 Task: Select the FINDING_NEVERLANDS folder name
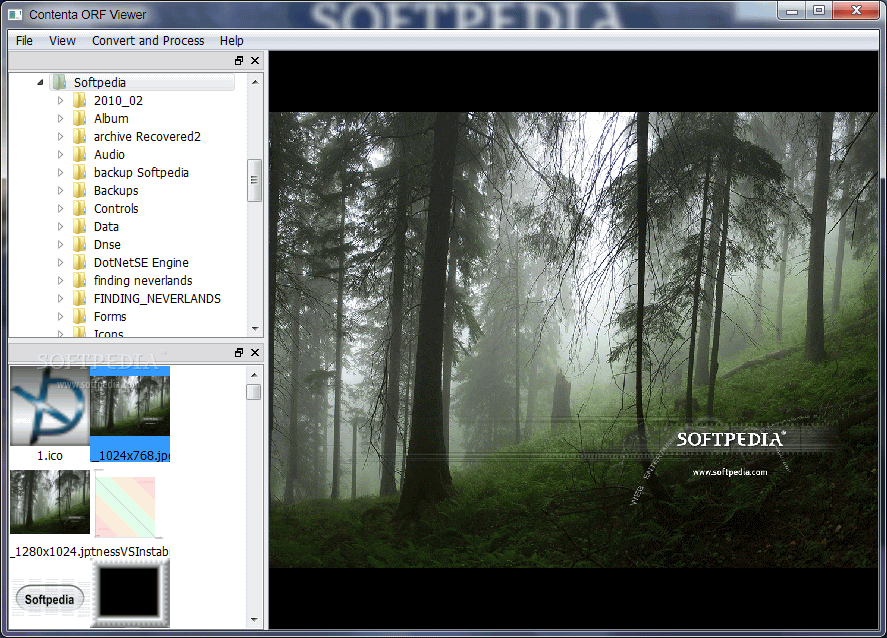pyautogui.click(x=157, y=299)
